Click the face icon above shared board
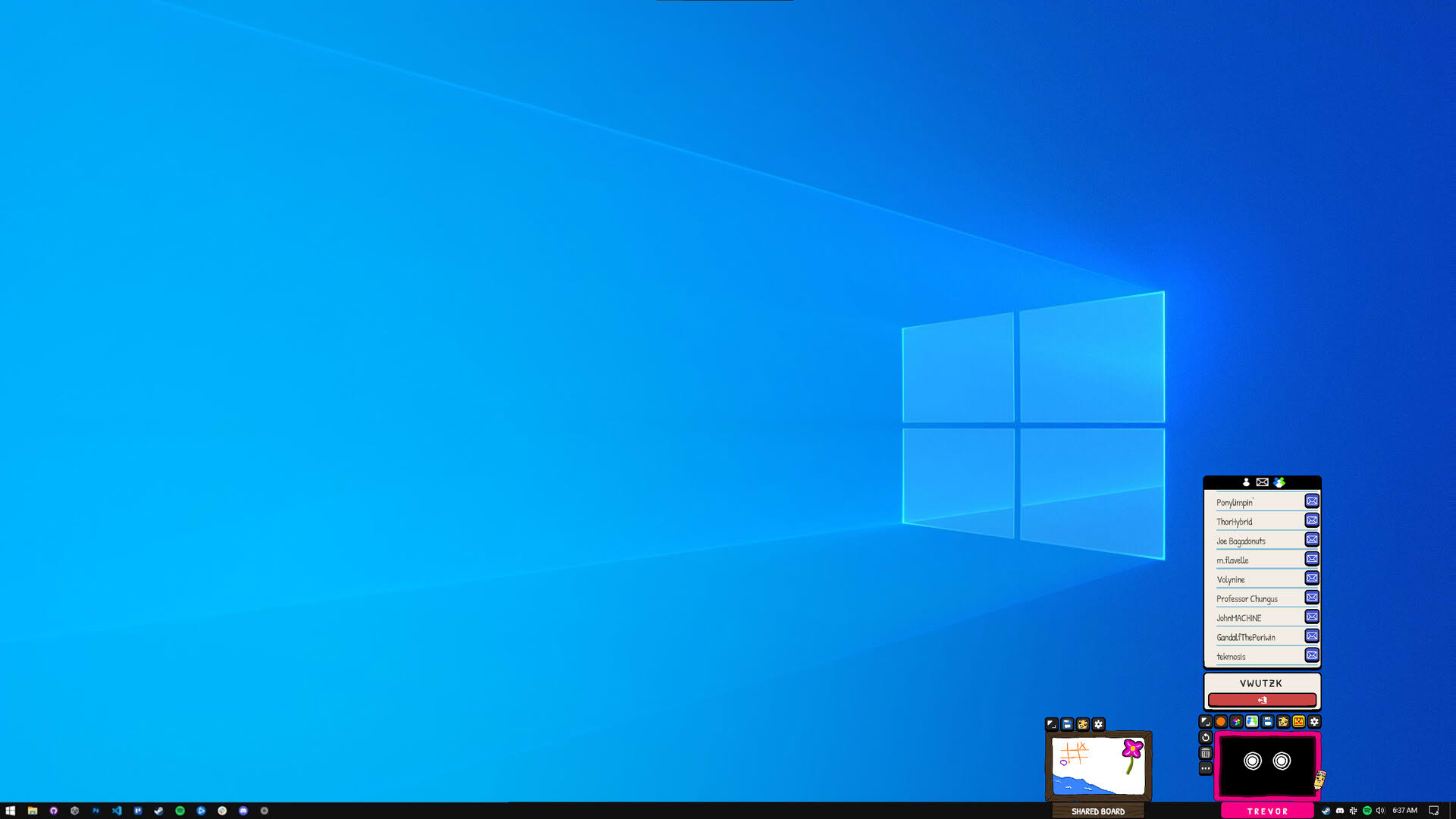 [x=1083, y=724]
